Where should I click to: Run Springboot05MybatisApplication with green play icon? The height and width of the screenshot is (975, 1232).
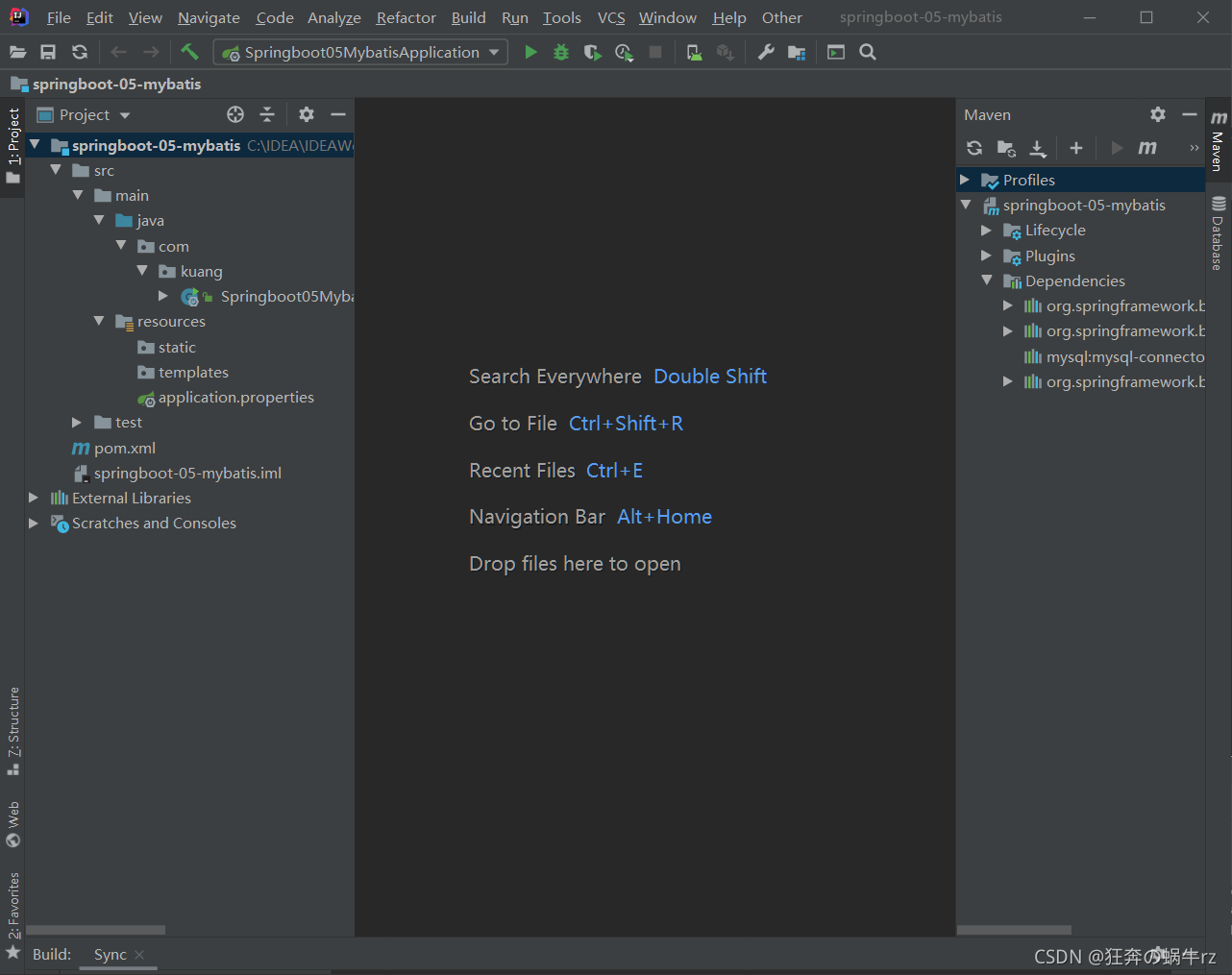click(530, 52)
